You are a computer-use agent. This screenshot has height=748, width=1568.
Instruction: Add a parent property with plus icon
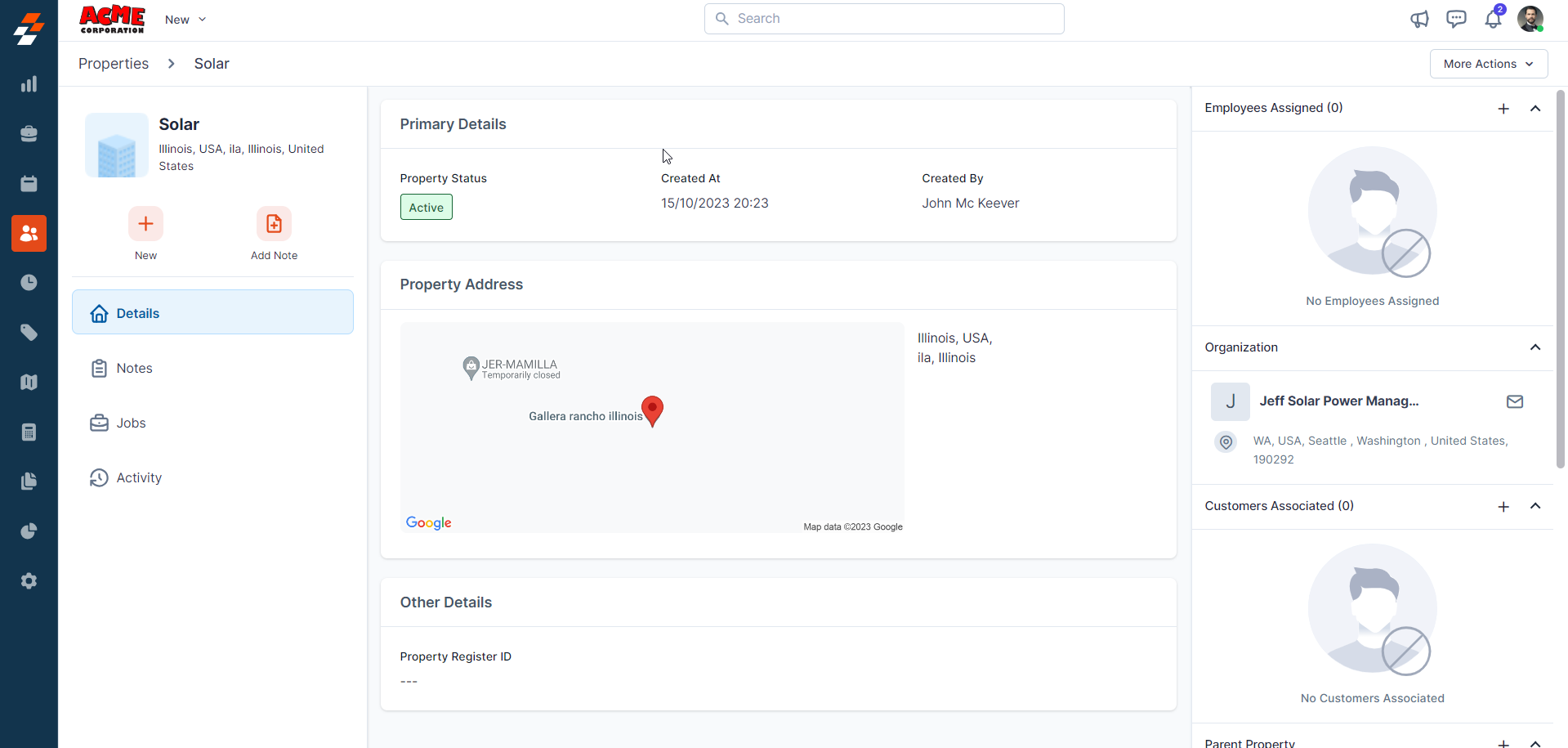1503,743
